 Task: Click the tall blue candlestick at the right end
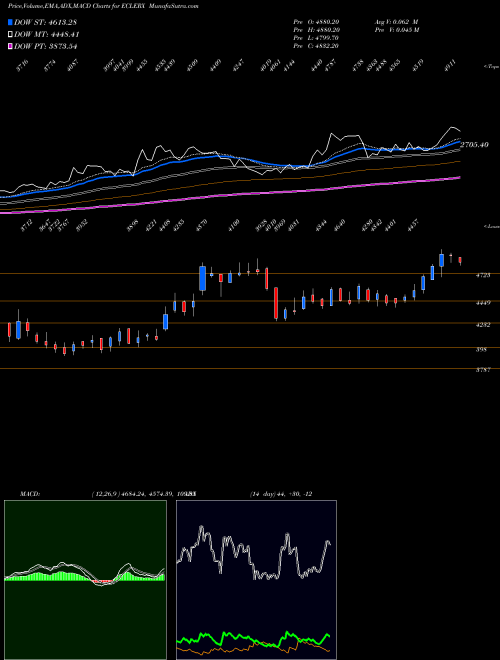441,261
